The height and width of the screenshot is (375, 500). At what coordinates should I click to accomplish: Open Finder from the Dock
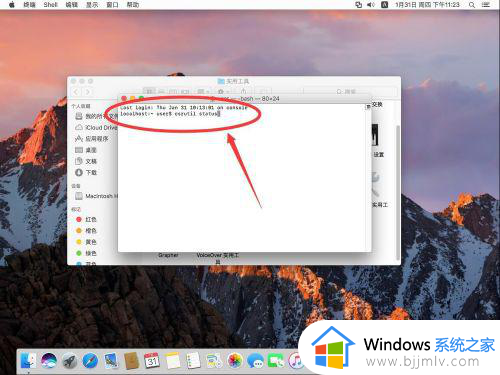point(29,361)
